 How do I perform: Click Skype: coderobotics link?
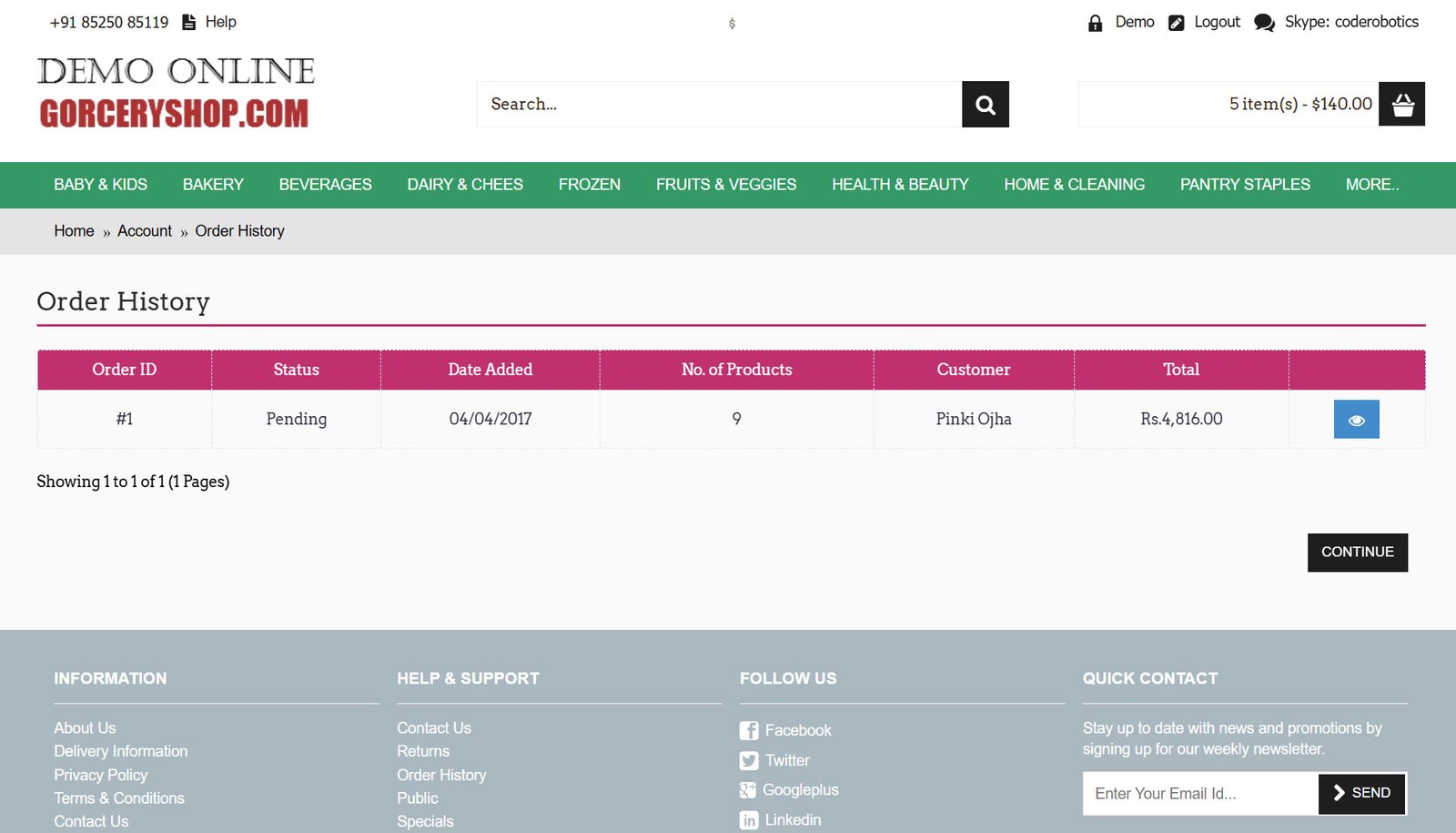[1351, 22]
